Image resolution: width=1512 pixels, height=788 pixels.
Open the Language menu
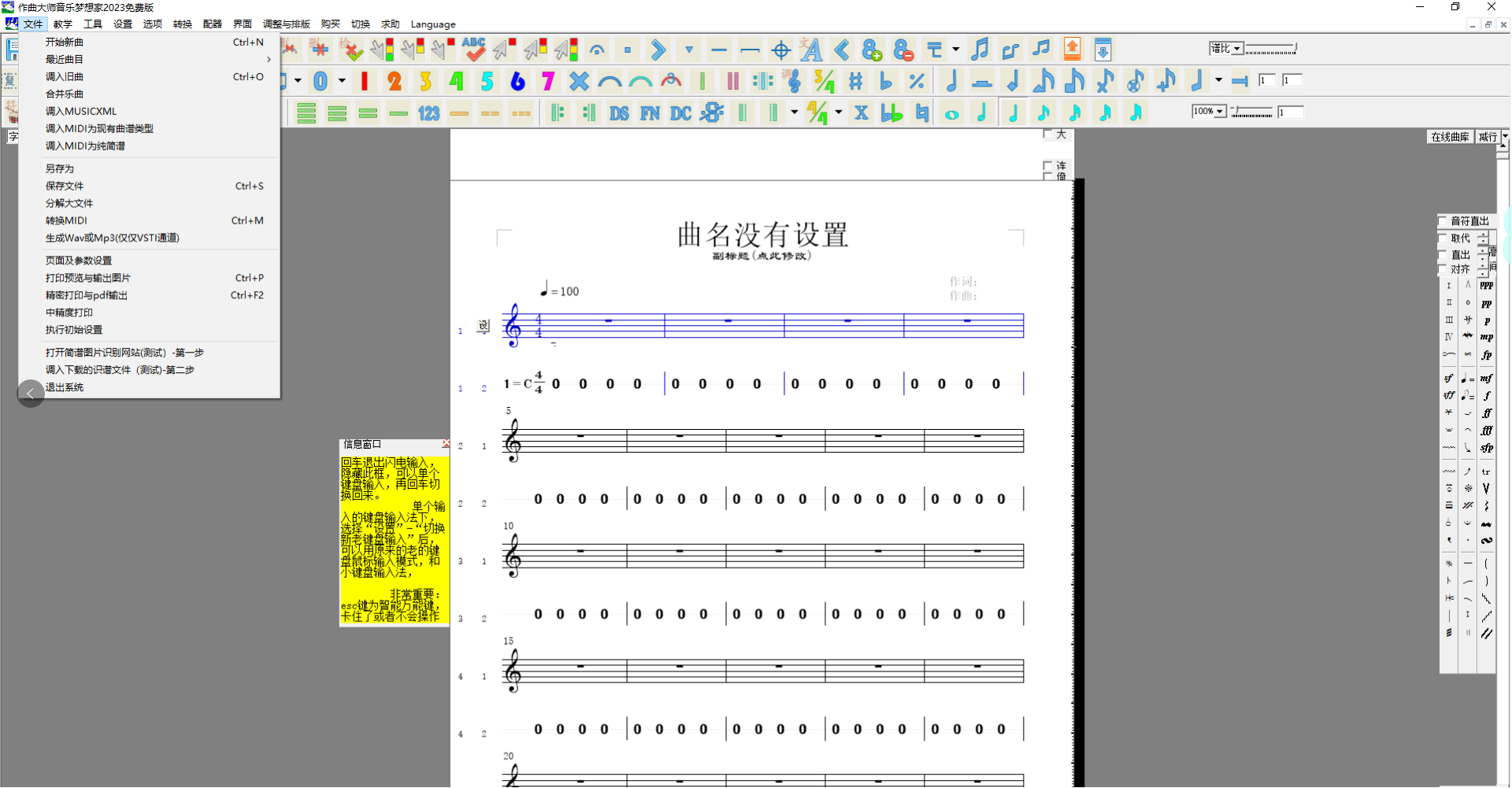click(x=433, y=24)
